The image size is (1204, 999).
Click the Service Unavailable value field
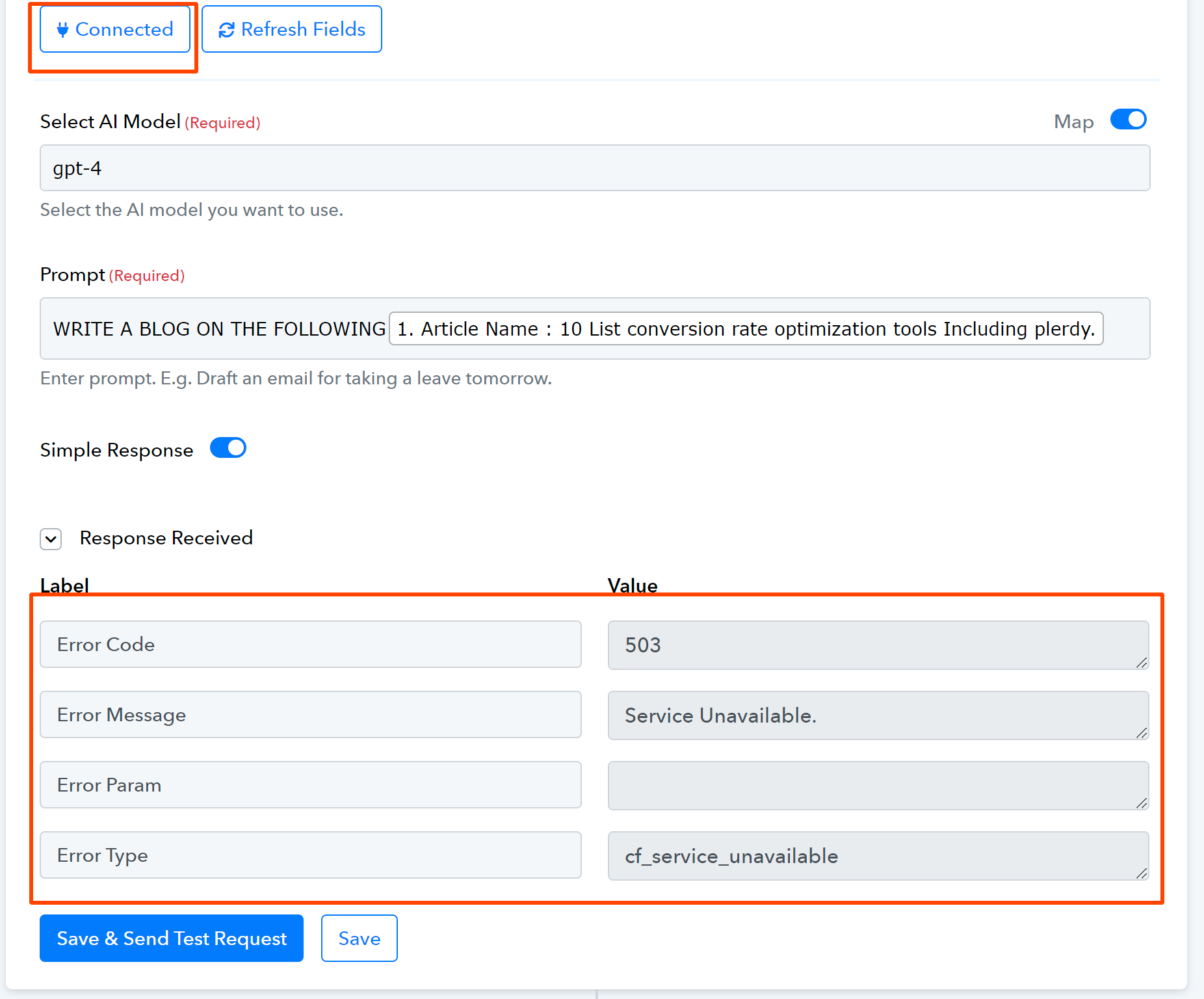coord(878,715)
